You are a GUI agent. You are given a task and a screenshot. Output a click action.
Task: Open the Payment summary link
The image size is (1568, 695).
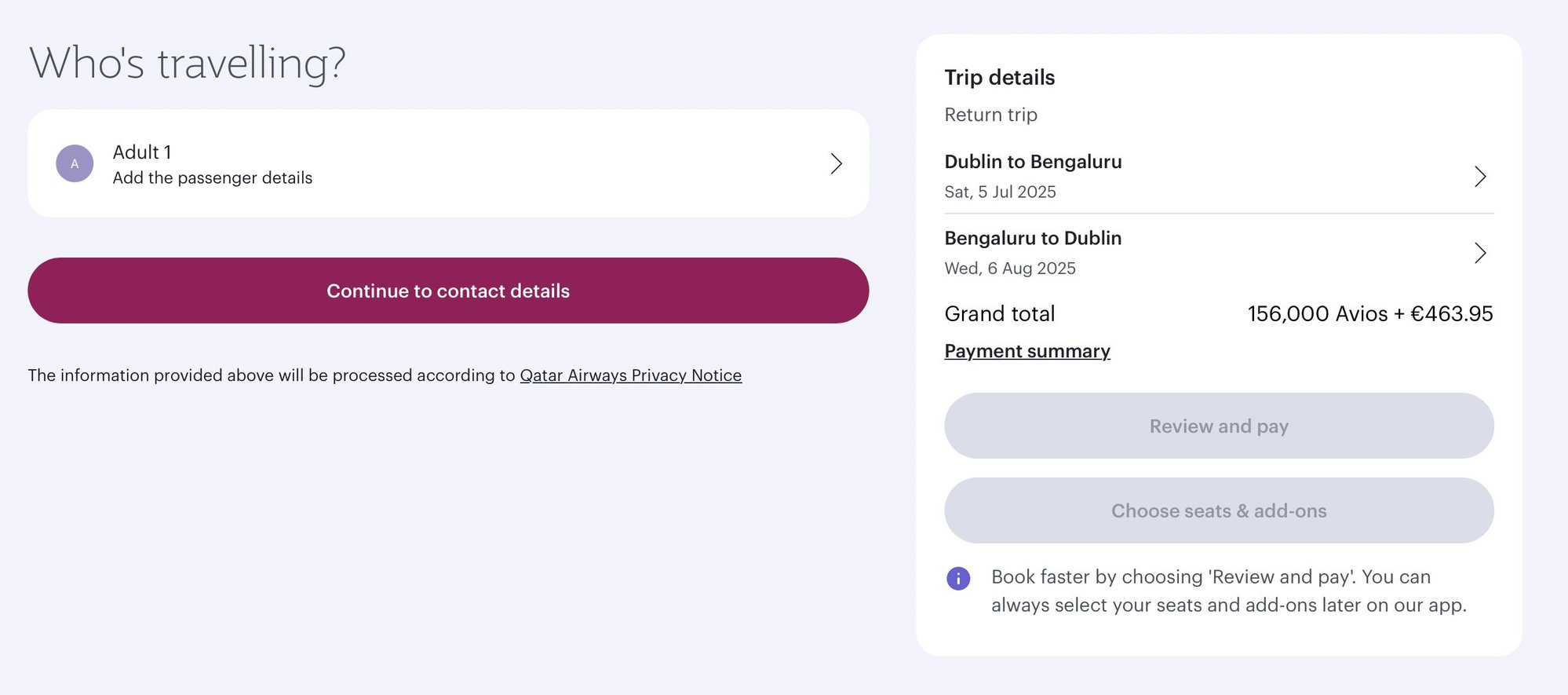(1026, 351)
